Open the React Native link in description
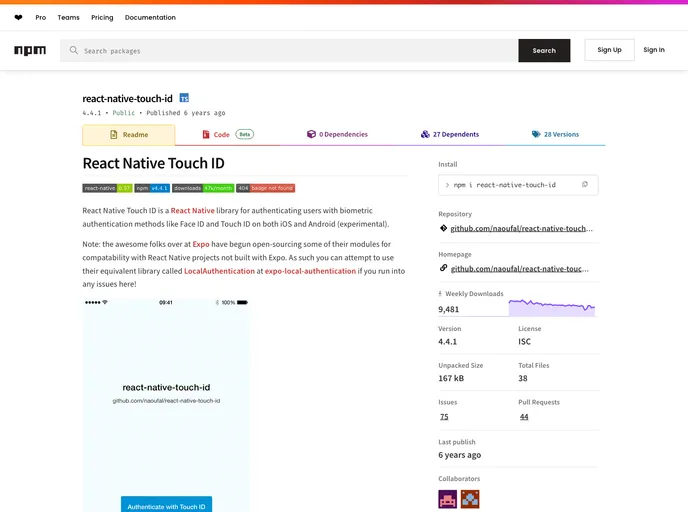 coord(193,211)
